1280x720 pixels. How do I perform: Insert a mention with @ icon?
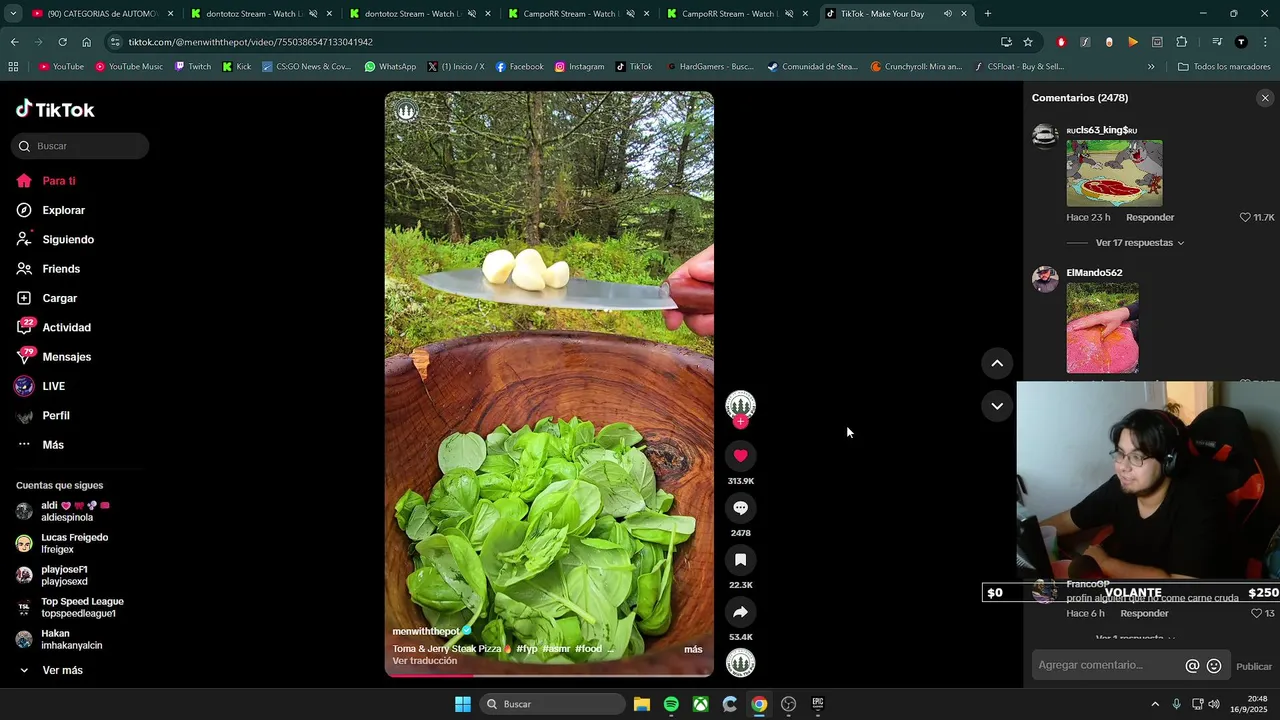(x=1192, y=666)
